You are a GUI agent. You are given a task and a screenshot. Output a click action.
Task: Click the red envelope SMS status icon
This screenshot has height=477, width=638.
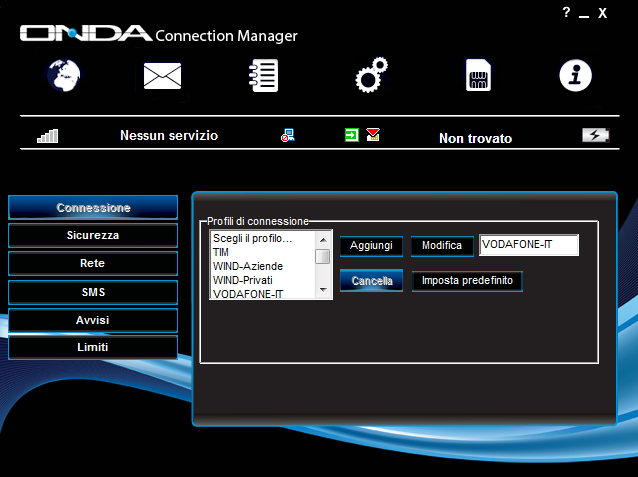373,135
